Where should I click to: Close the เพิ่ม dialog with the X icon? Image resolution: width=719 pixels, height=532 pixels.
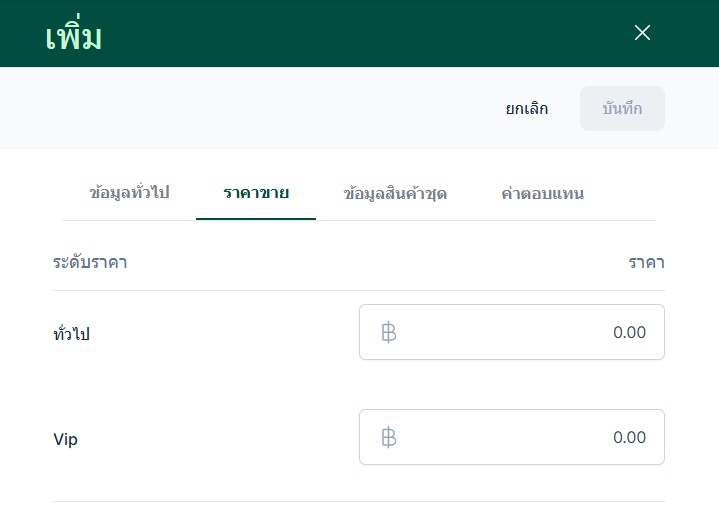642,33
